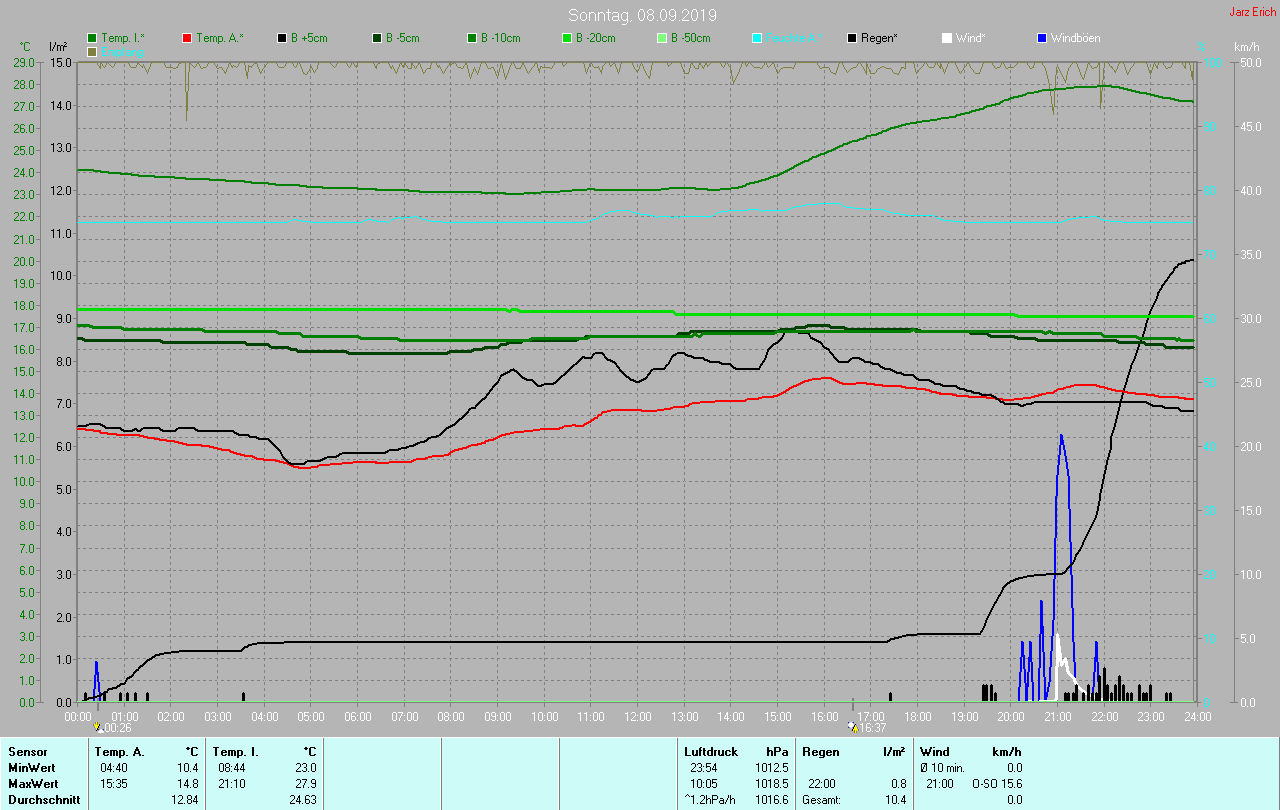Click the cyan legend swatch left of Regen*
Image resolution: width=1280 pixels, height=810 pixels.
(757, 38)
